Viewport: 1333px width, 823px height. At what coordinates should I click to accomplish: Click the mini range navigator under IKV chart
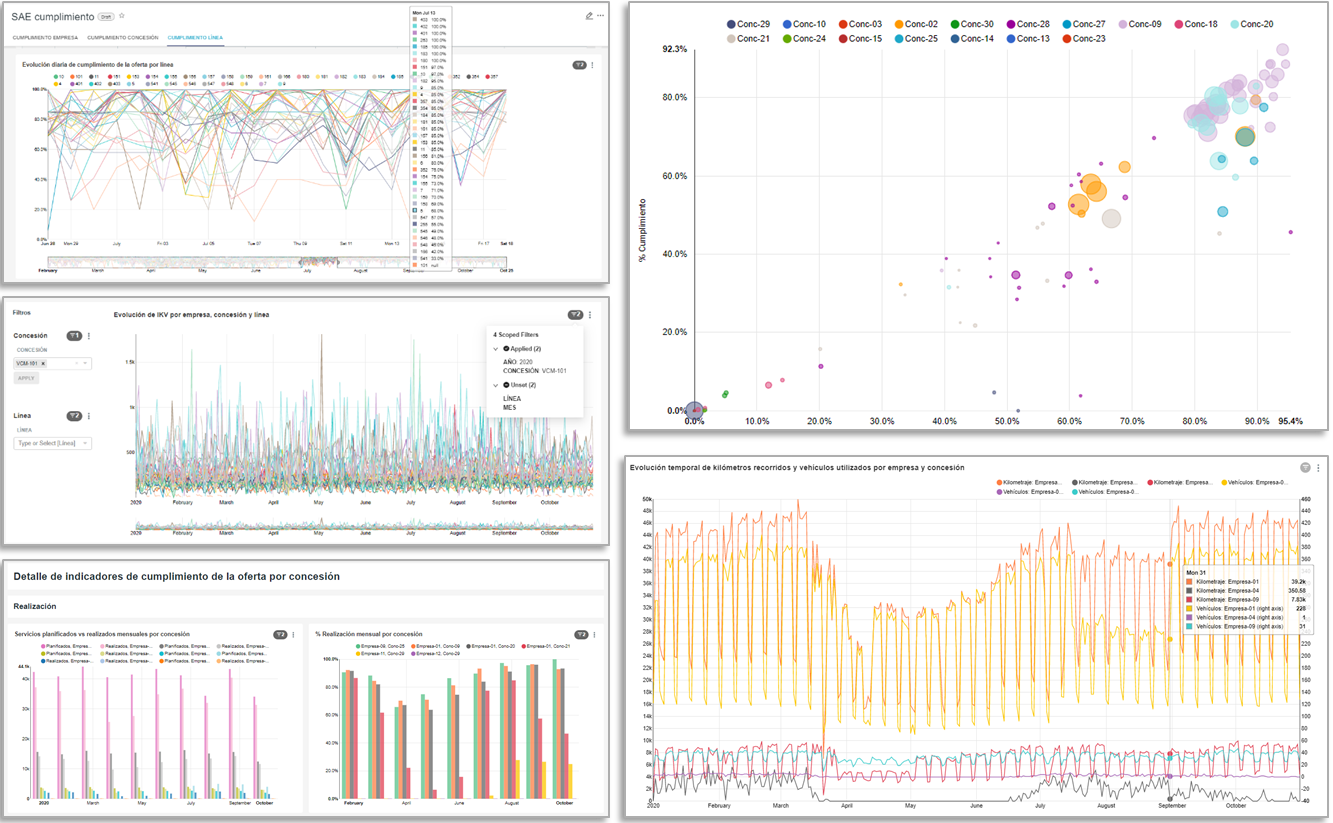click(x=364, y=527)
